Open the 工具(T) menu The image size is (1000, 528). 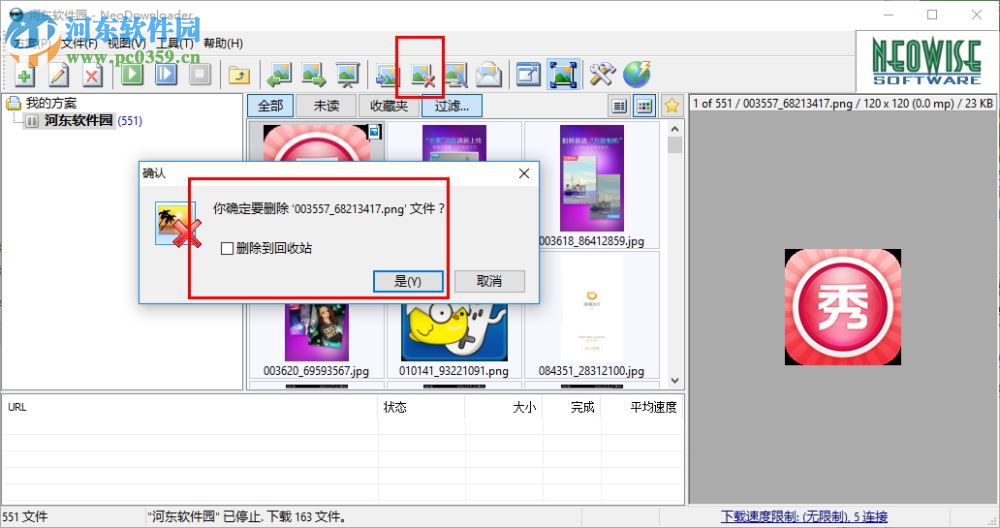pyautogui.click(x=175, y=43)
